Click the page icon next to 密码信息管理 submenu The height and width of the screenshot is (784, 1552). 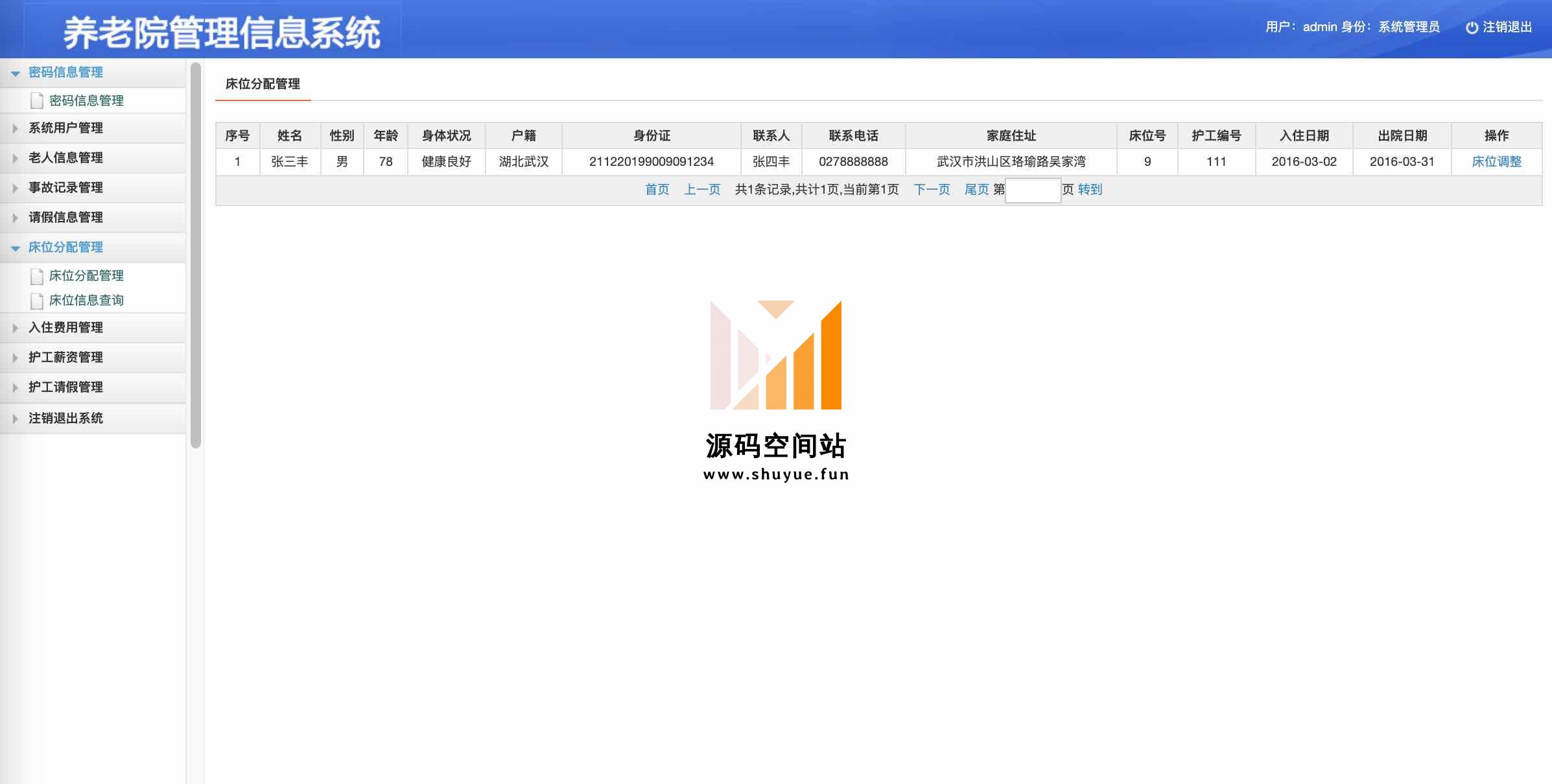37,100
